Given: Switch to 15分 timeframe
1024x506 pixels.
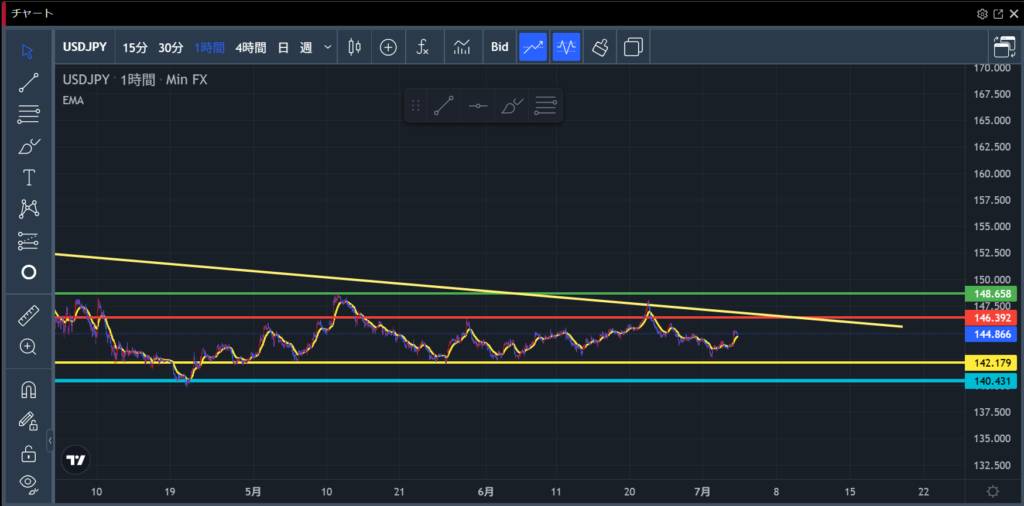Looking at the screenshot, I should pos(135,48).
